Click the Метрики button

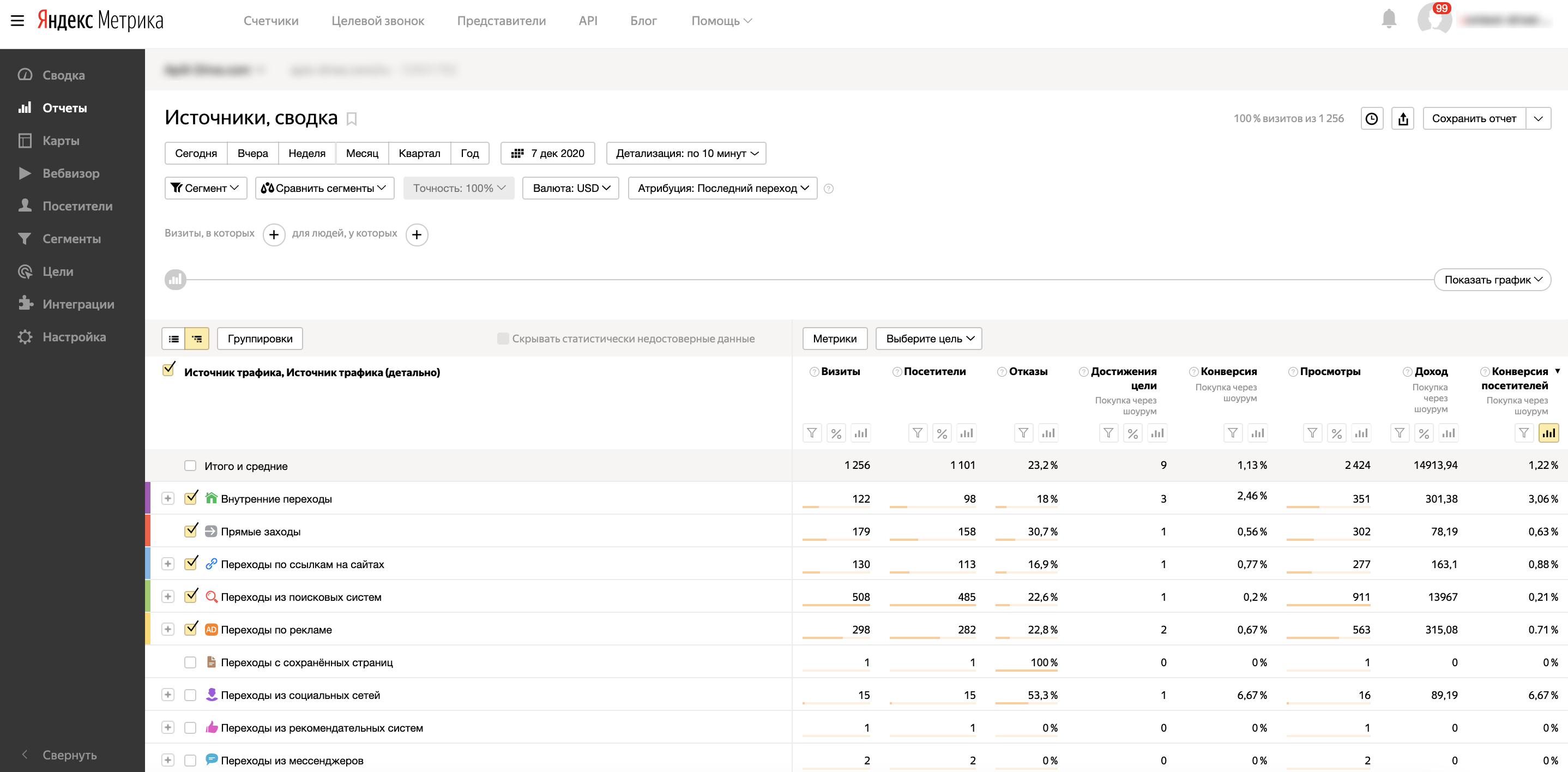[x=835, y=339]
